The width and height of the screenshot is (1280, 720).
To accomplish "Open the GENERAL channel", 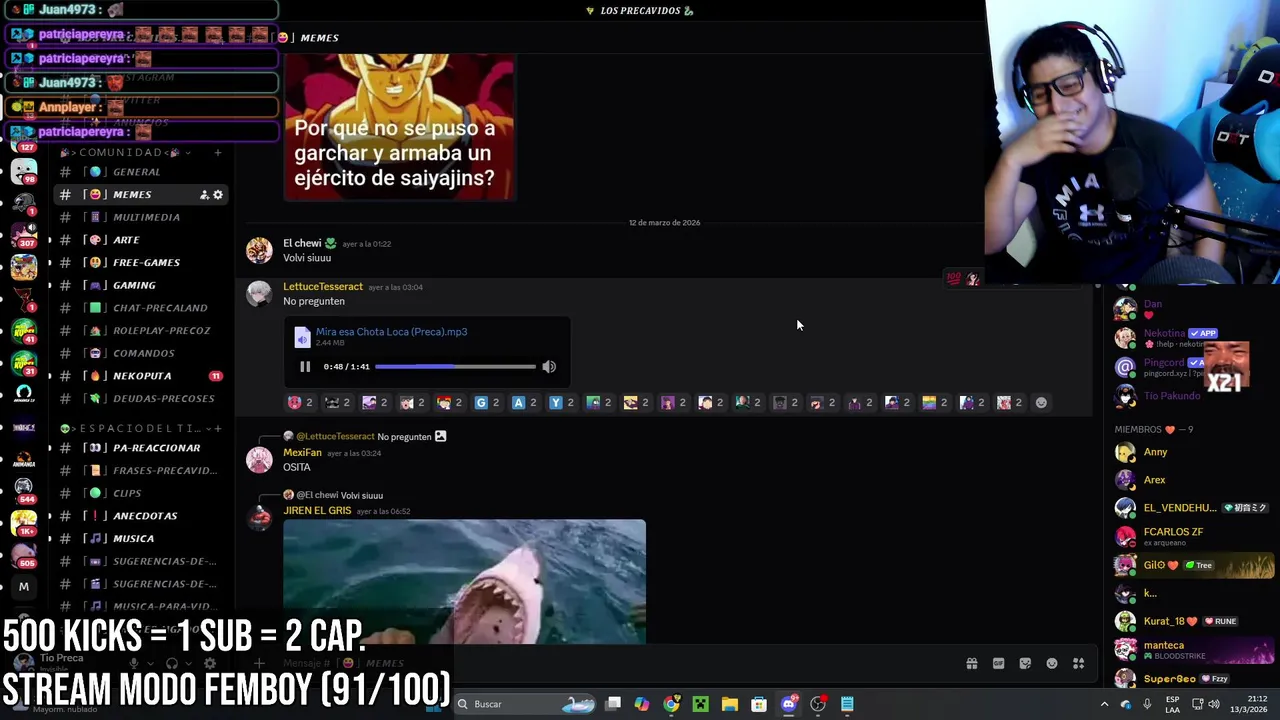I will [x=141, y=172].
